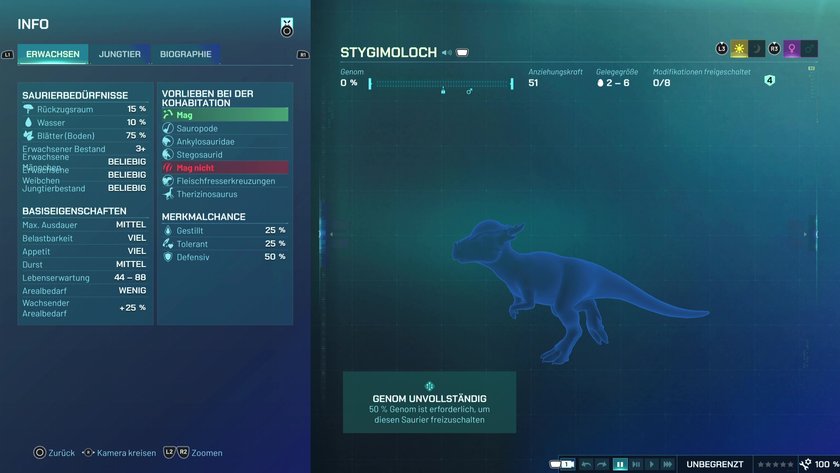This screenshot has width=840, height=473.
Task: Click the Therizinosaurus silhouette icon
Action: click(x=168, y=194)
